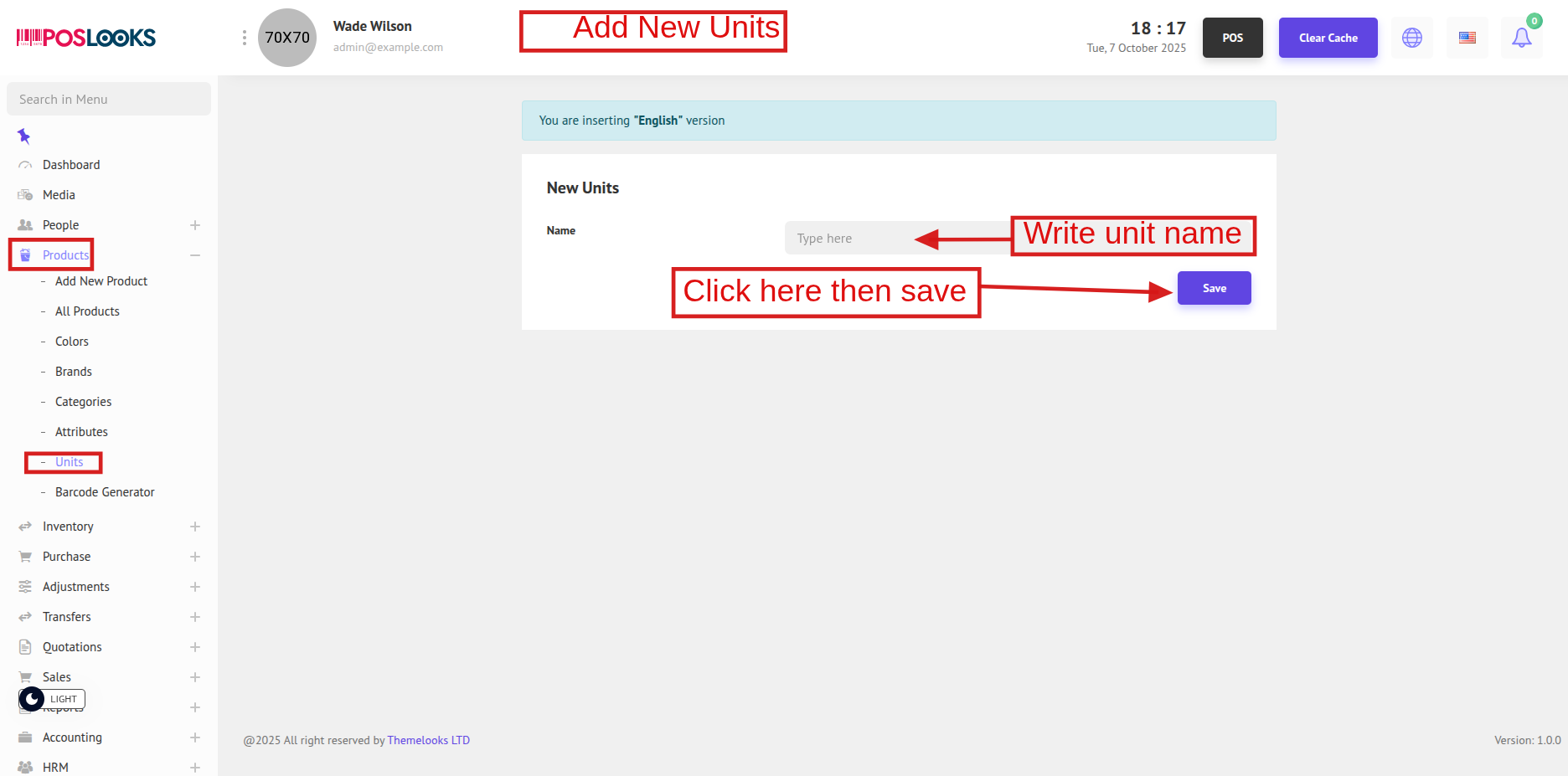The height and width of the screenshot is (776, 1568).
Task: Open the globe website icon
Action: pos(1412,38)
